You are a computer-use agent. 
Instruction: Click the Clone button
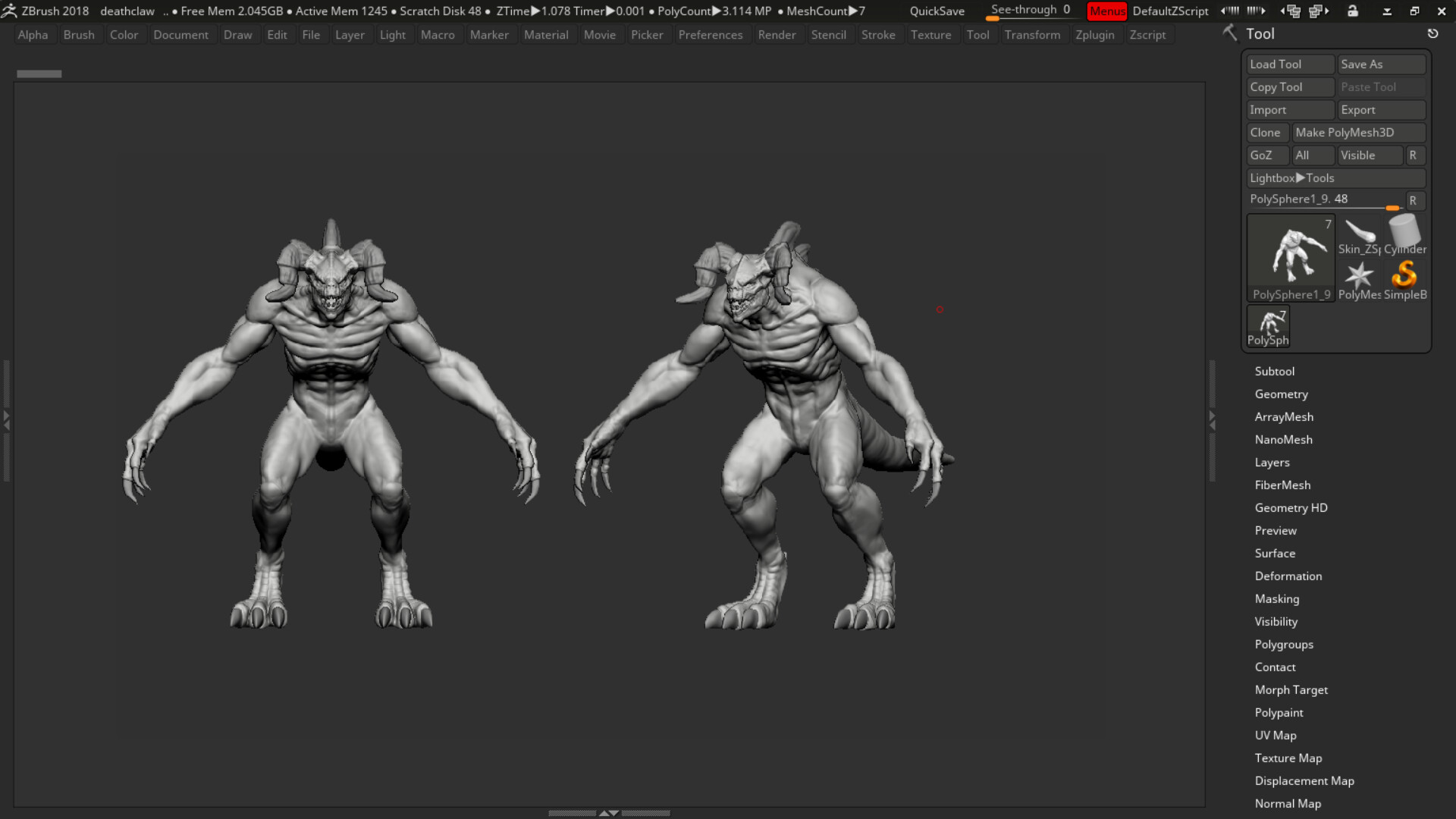(x=1267, y=132)
